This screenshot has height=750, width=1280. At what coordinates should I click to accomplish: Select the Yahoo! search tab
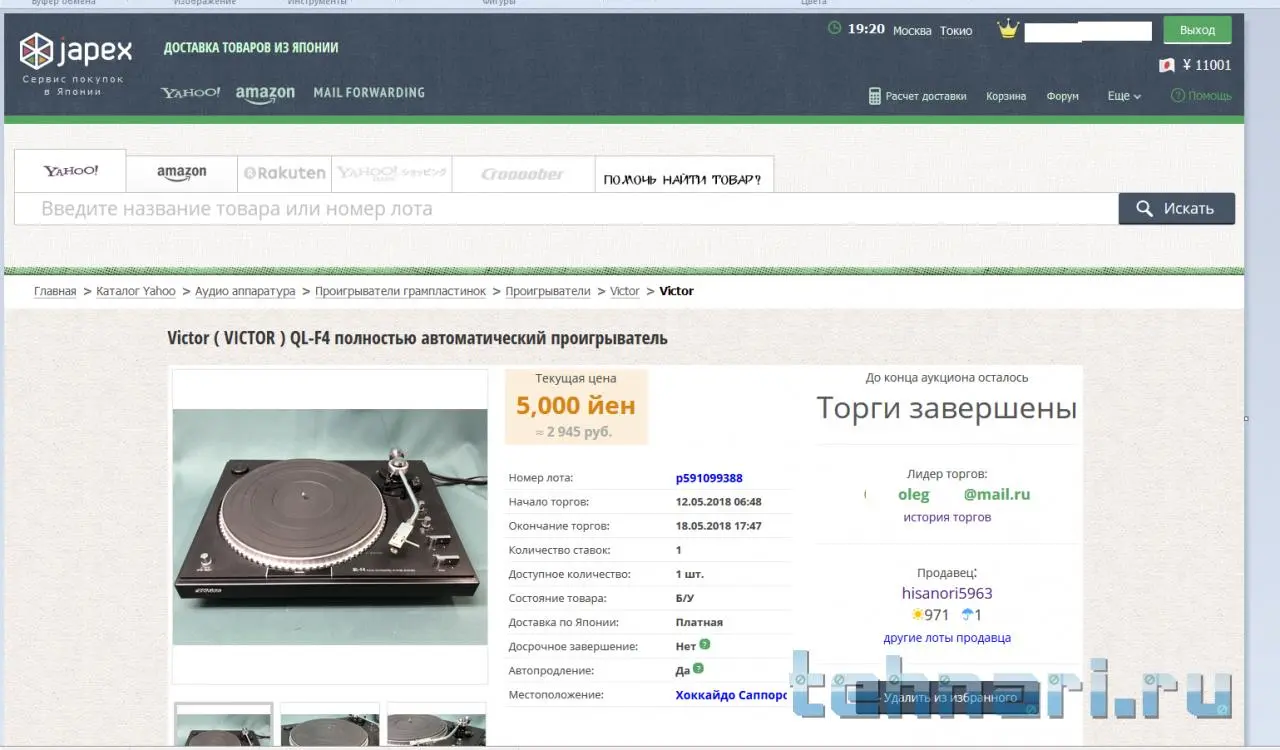[x=70, y=171]
